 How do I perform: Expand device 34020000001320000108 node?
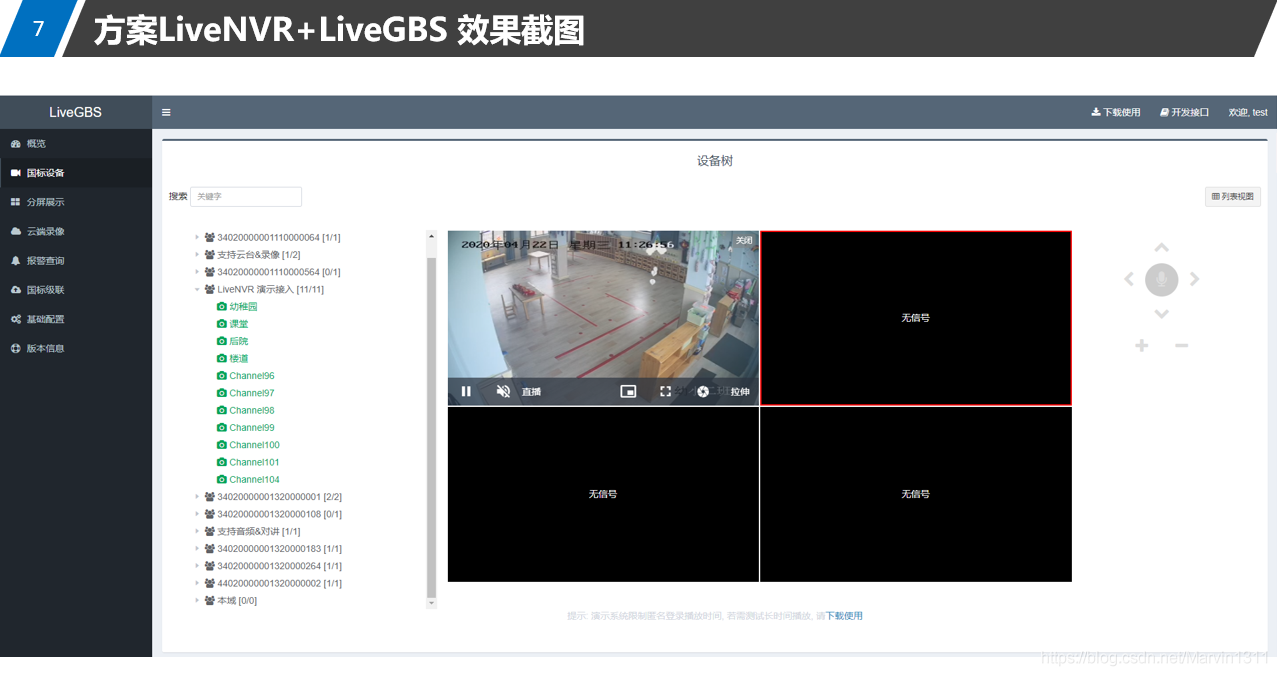tap(197, 514)
